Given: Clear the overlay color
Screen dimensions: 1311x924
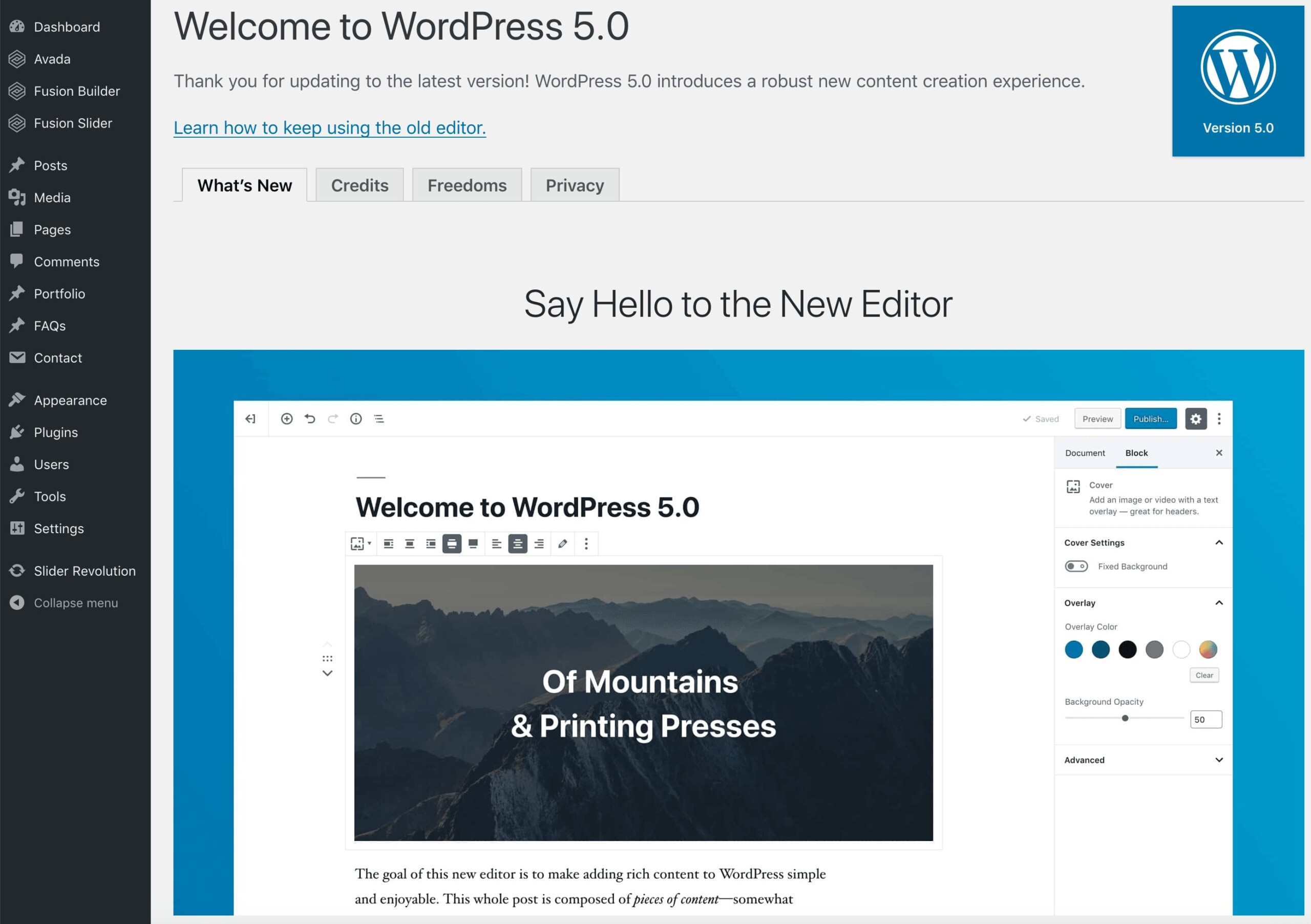Looking at the screenshot, I should point(1204,675).
